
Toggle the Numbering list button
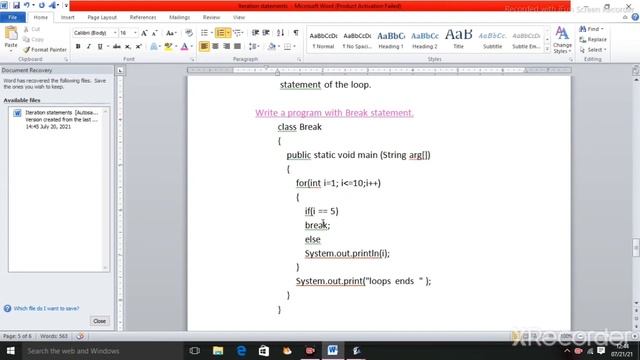pos(220,33)
